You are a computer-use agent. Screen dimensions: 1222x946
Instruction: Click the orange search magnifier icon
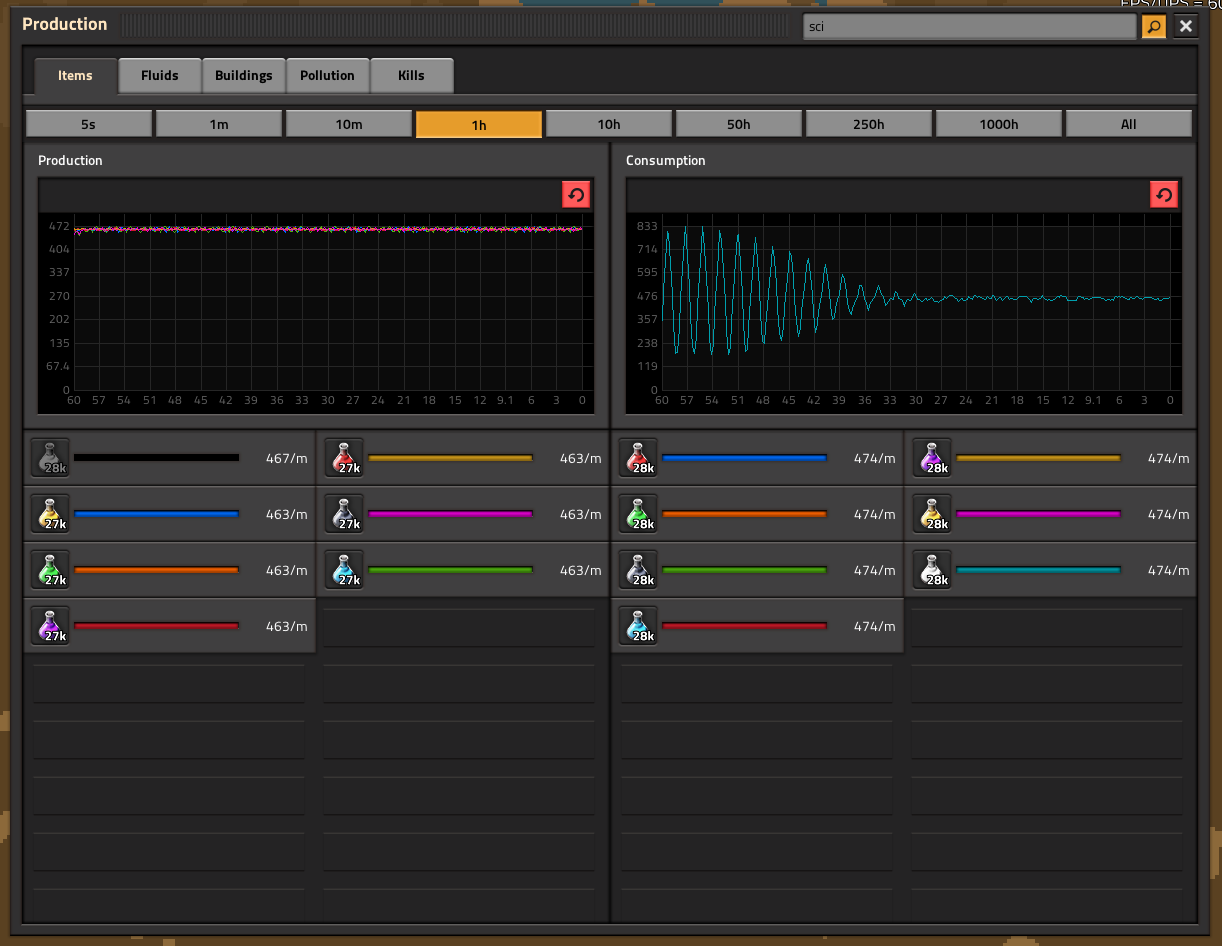(1154, 26)
